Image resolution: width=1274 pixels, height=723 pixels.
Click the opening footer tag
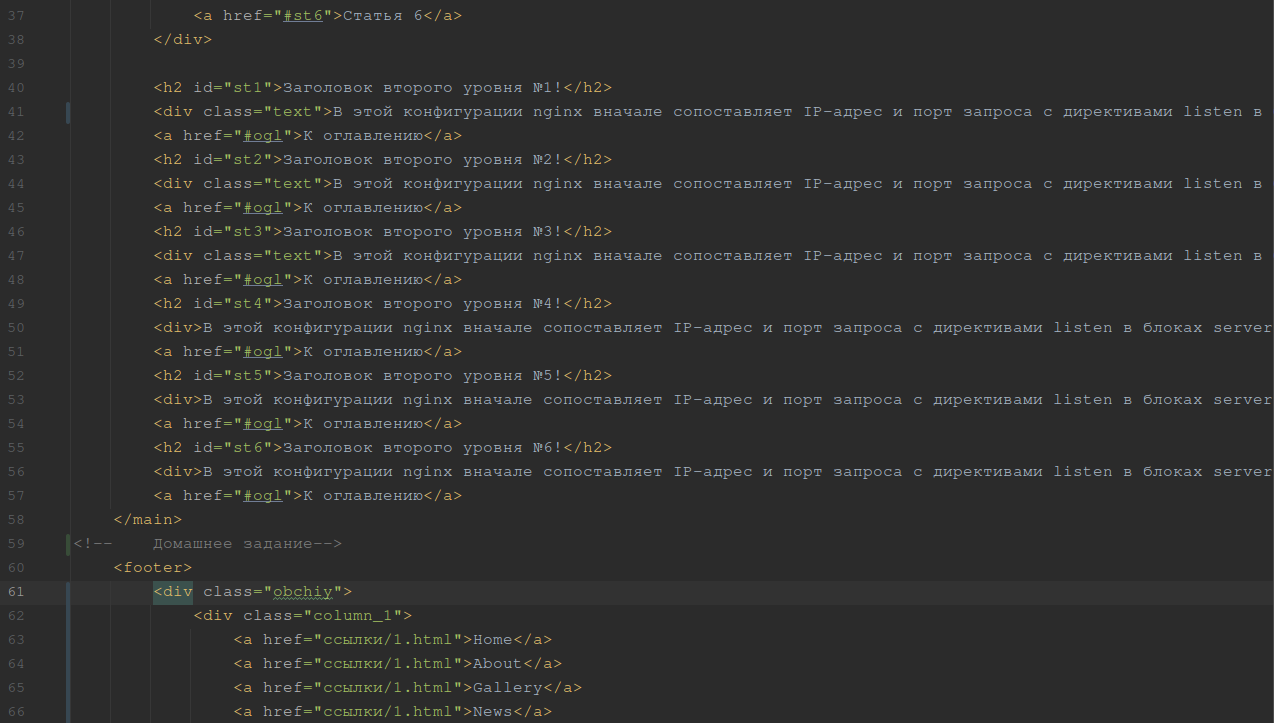click(x=152, y=568)
